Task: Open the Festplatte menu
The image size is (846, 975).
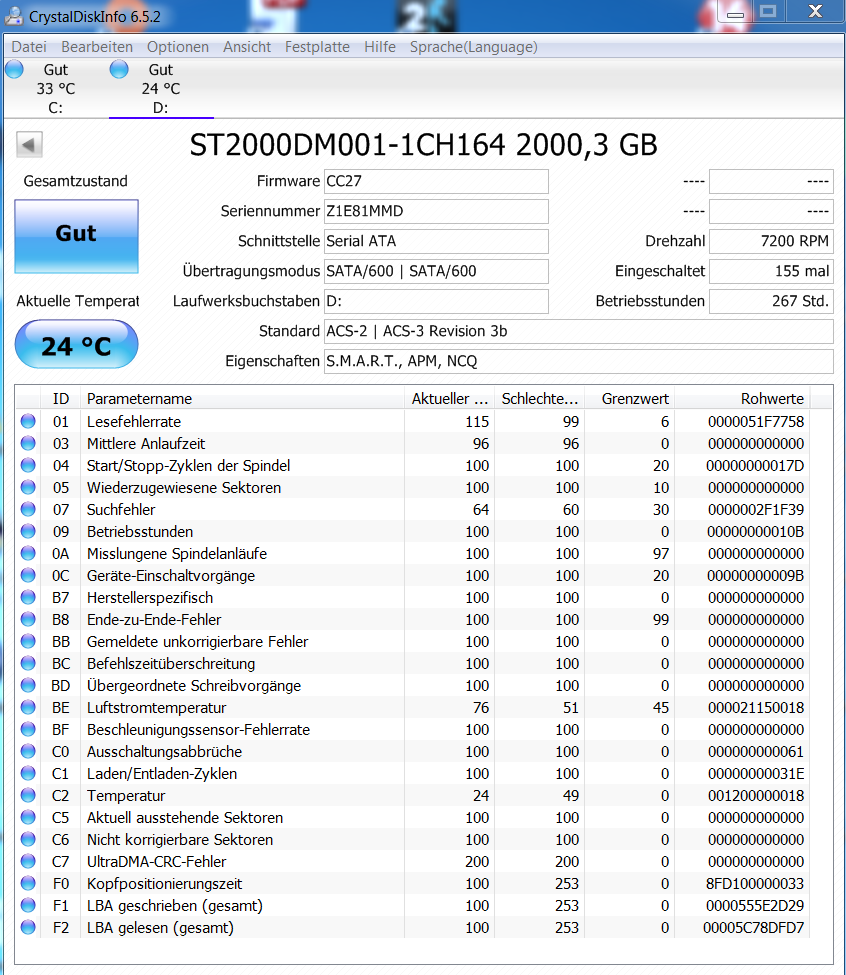Action: [317, 47]
